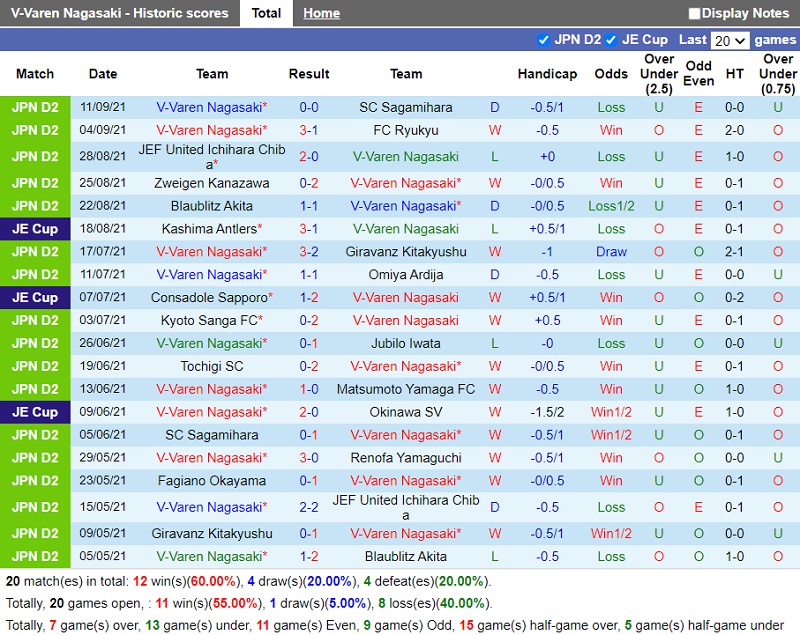Click the Fagiano Okayama team name
This screenshot has height=635, width=800.
coord(211,481)
